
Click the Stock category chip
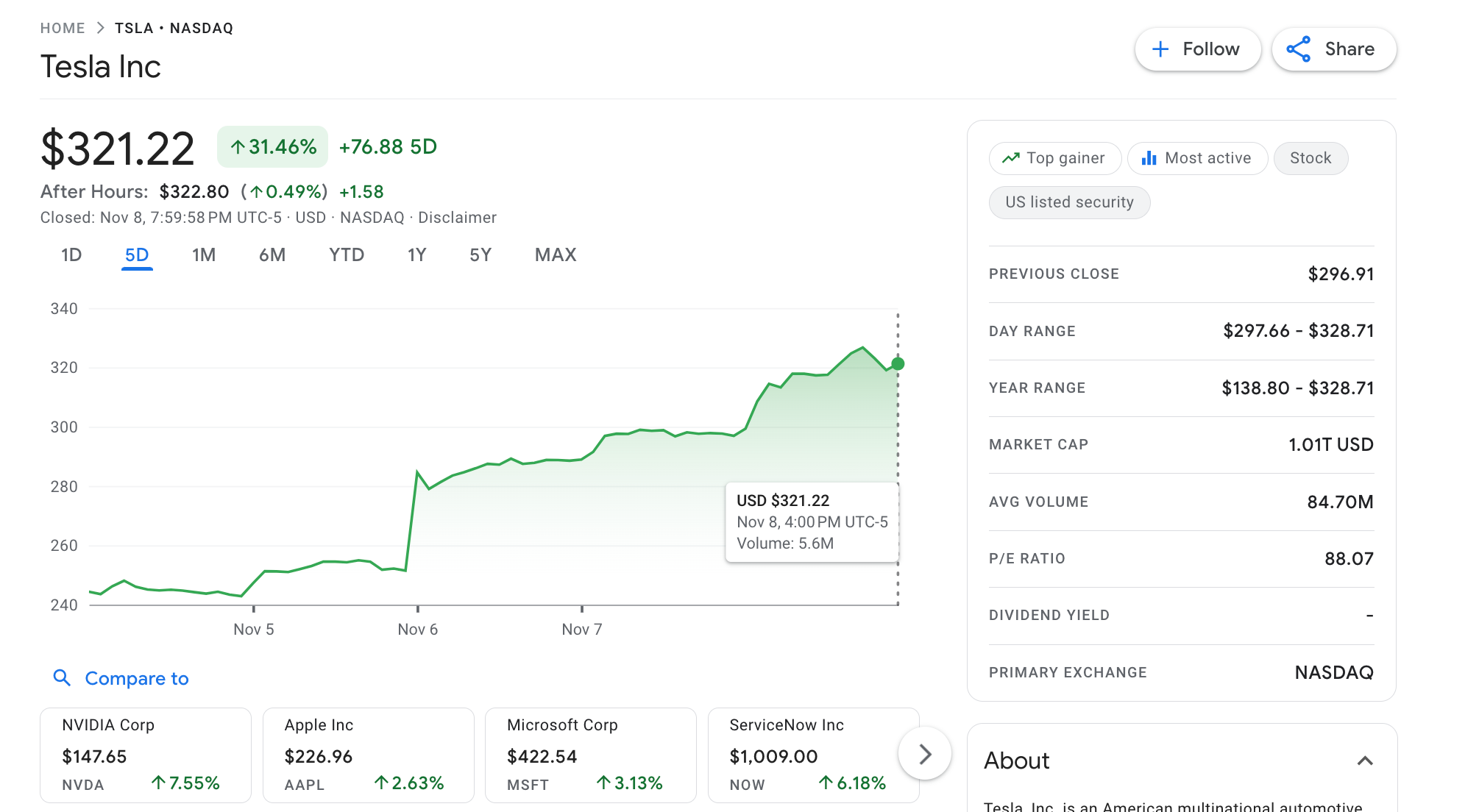(1310, 158)
